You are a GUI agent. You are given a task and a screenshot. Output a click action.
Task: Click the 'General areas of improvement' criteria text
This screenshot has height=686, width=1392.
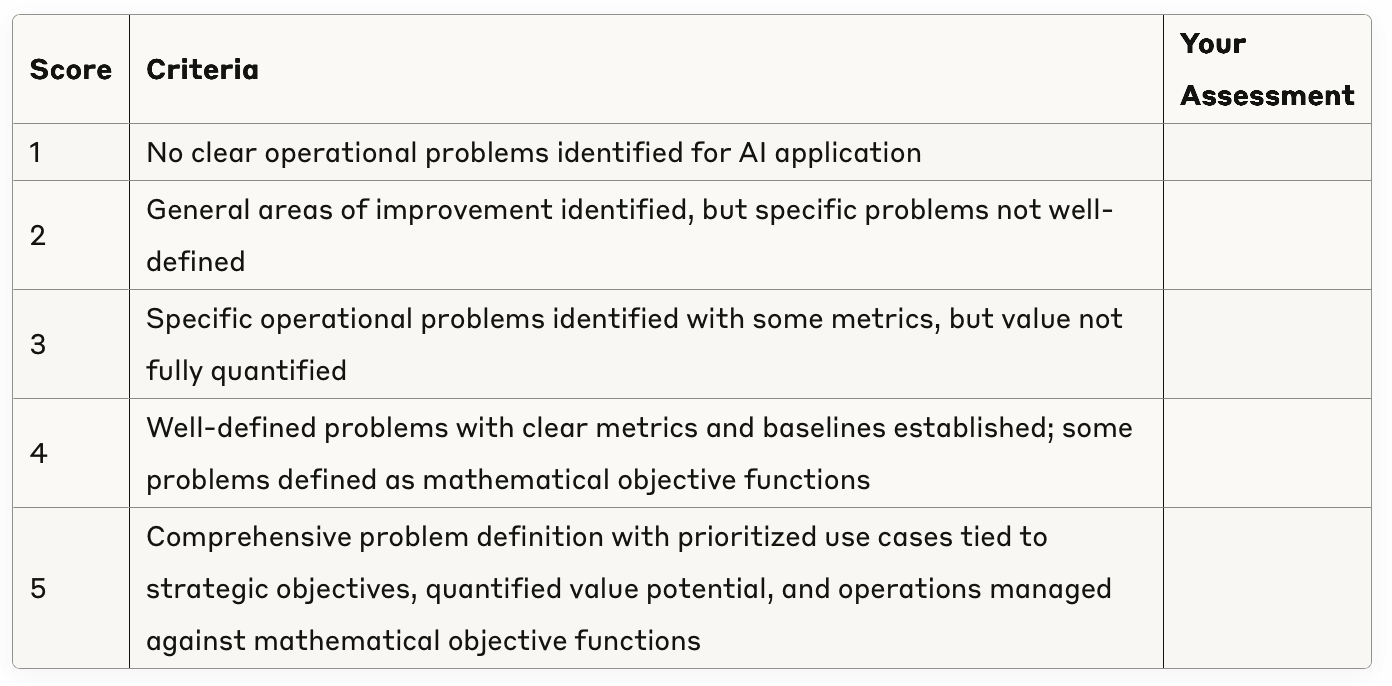(629, 211)
